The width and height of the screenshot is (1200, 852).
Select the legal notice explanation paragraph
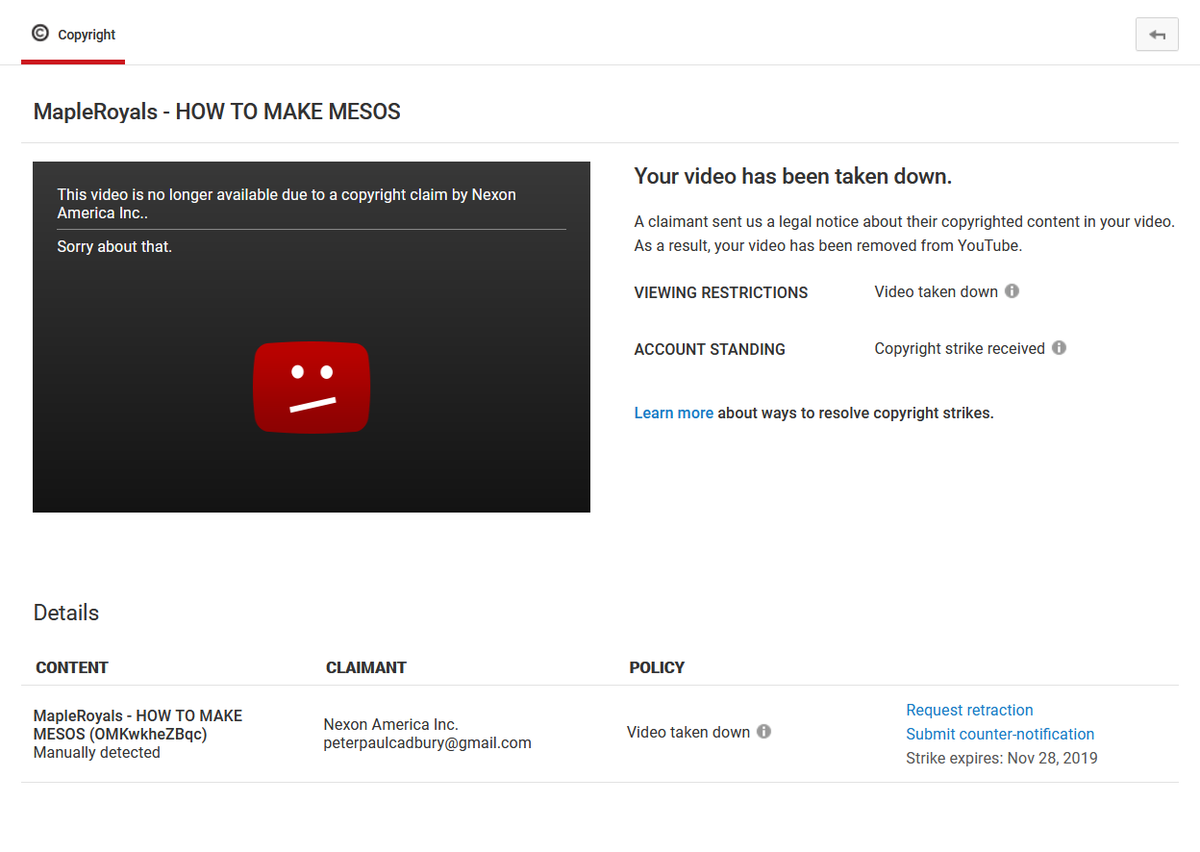click(x=904, y=234)
